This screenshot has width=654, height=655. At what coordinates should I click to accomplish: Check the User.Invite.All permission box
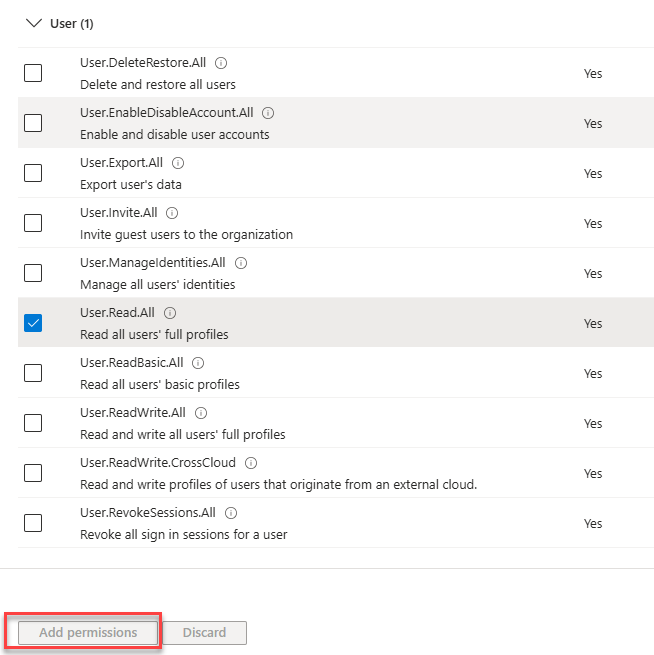pyautogui.click(x=33, y=223)
